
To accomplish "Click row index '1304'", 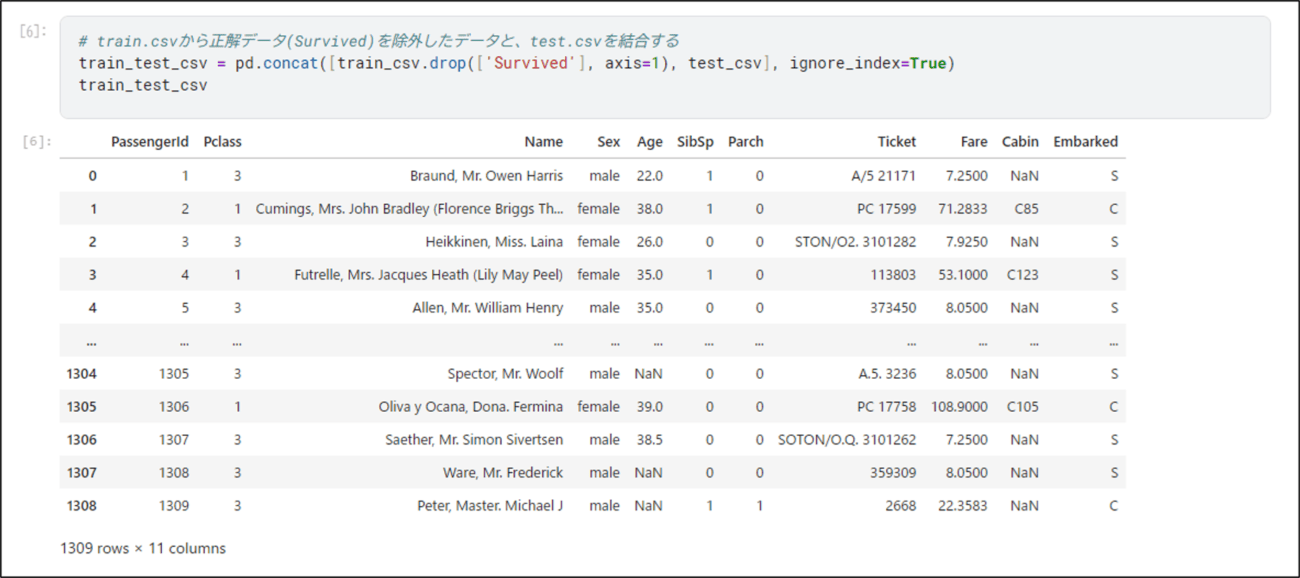I will coord(82,374).
